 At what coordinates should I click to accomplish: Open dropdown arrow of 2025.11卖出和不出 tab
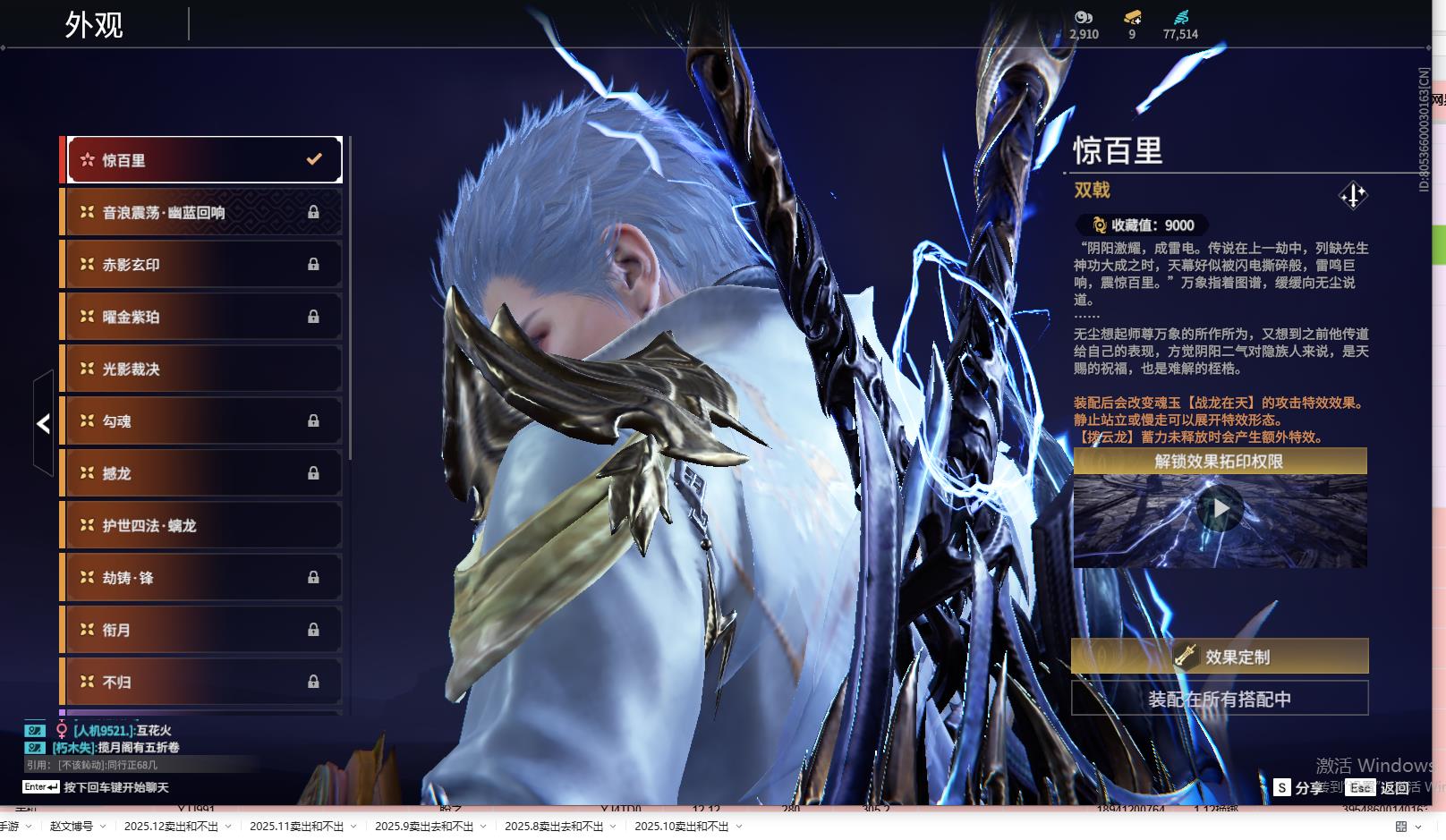[353, 827]
